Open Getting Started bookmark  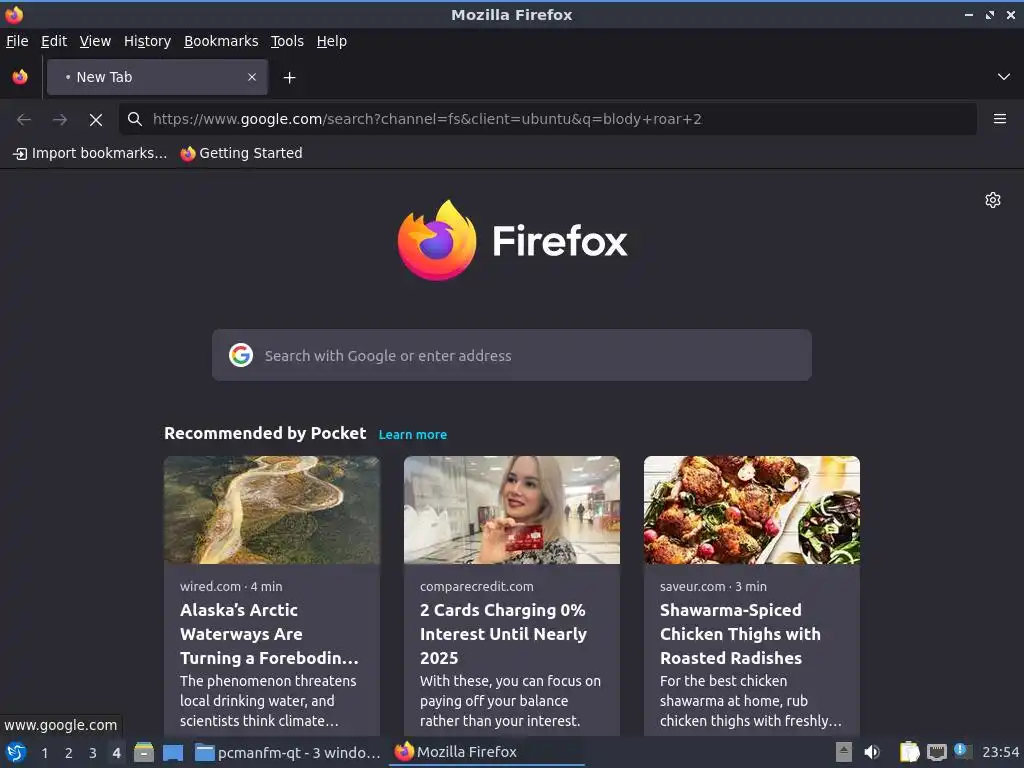coord(242,153)
